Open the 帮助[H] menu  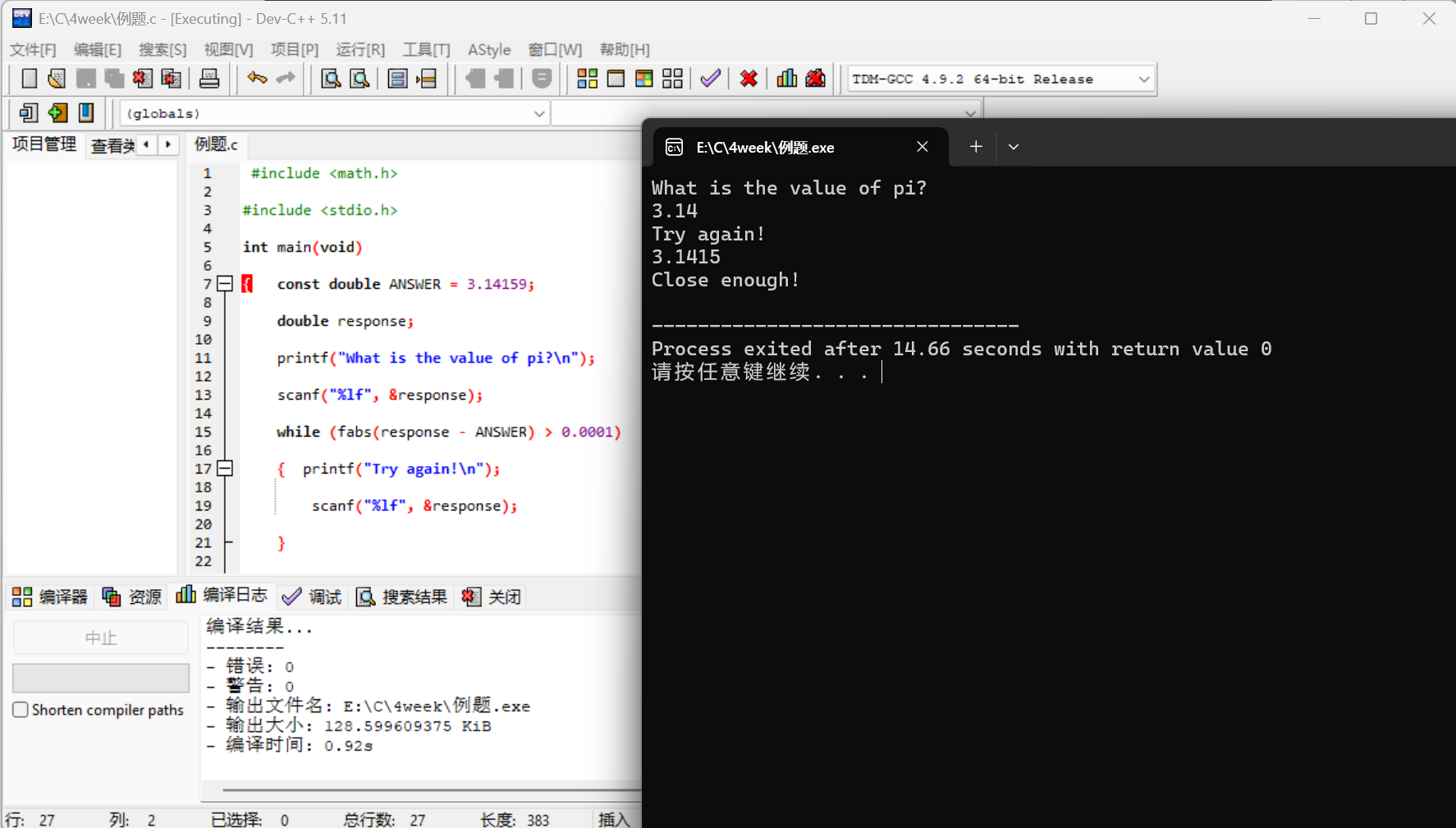pos(625,49)
